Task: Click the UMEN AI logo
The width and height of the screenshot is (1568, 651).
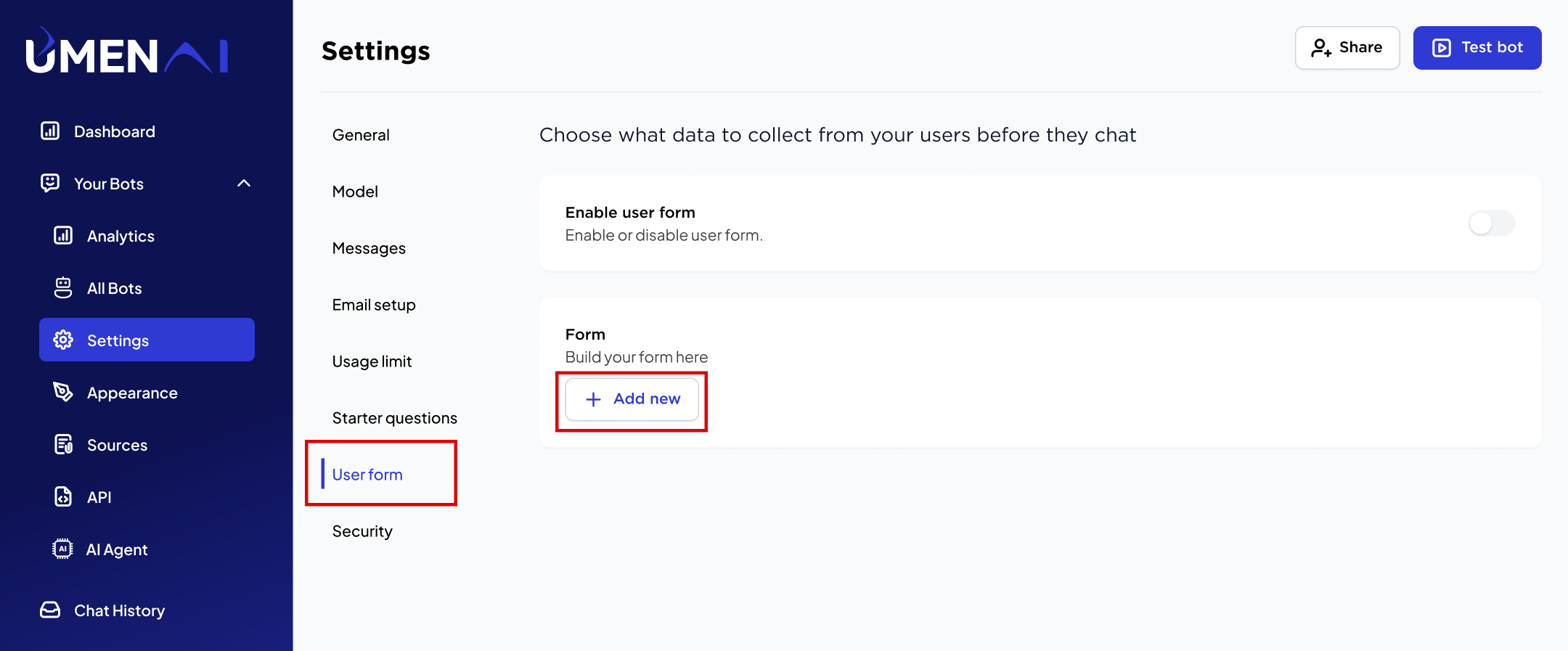Action: 127,51
